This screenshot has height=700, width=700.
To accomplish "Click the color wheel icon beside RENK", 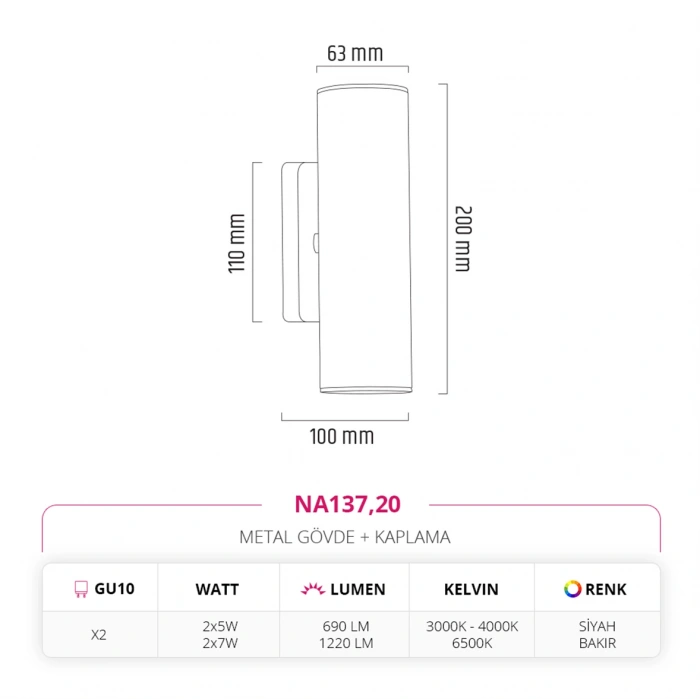I will pyautogui.click(x=572, y=589).
